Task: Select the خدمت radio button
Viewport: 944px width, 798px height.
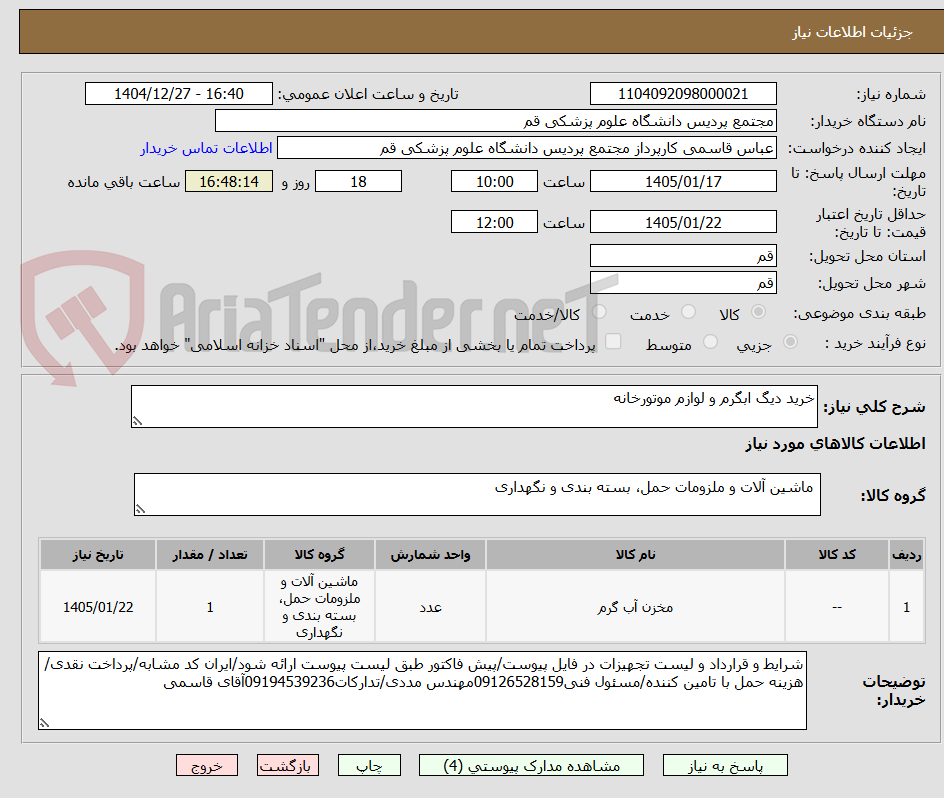Action: (688, 312)
